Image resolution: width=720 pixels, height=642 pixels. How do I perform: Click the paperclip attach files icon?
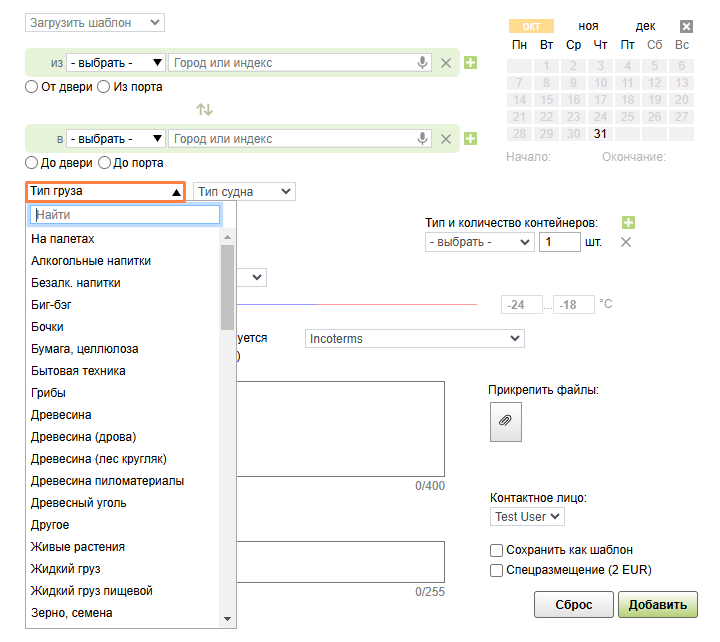pos(505,422)
